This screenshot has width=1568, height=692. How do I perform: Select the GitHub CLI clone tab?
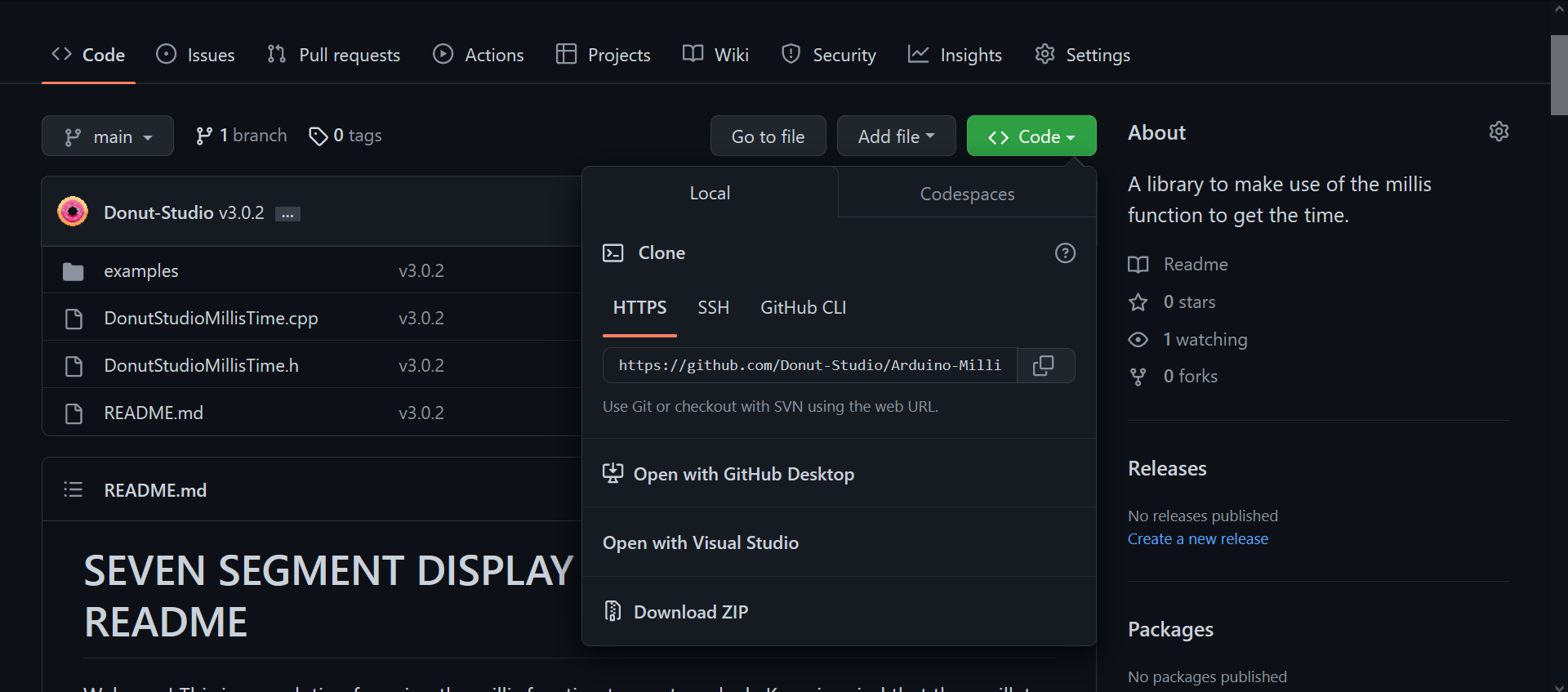[x=803, y=308]
